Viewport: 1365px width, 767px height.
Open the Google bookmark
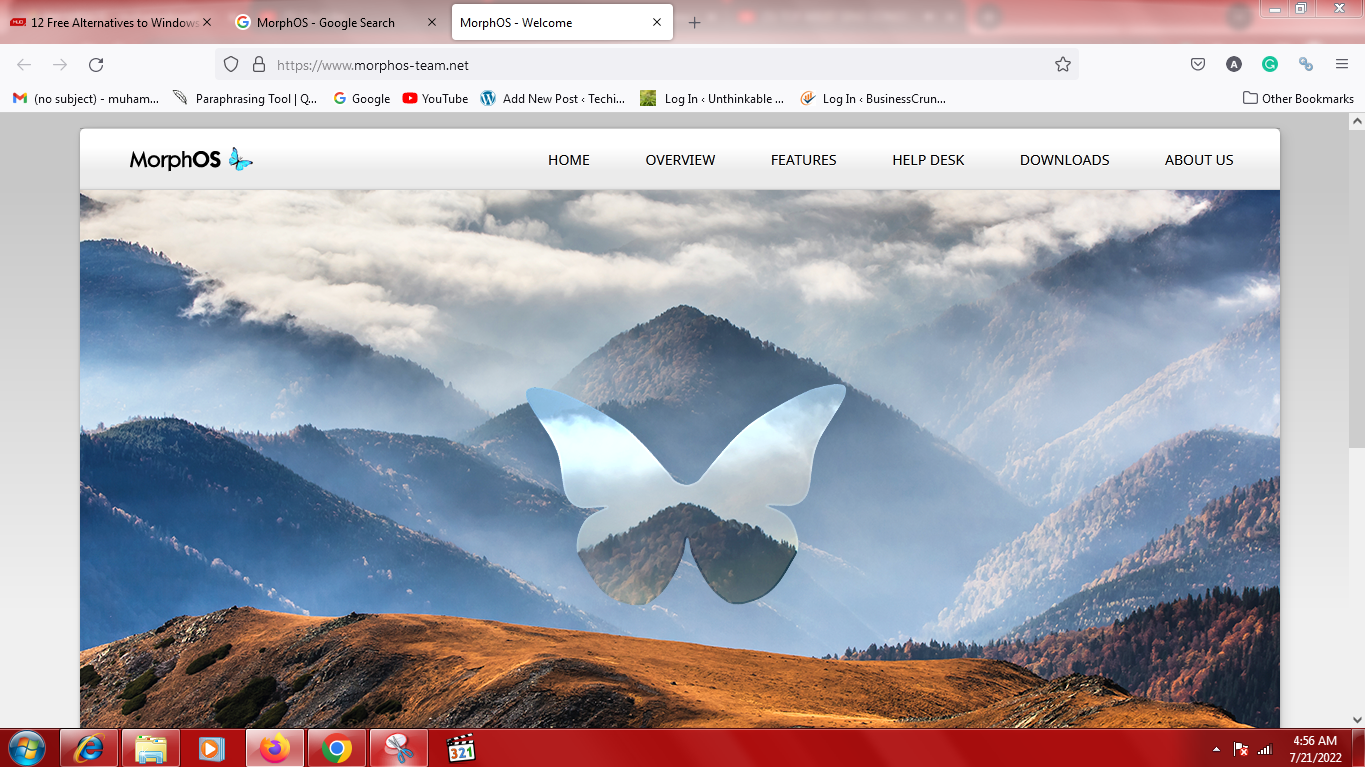362,98
